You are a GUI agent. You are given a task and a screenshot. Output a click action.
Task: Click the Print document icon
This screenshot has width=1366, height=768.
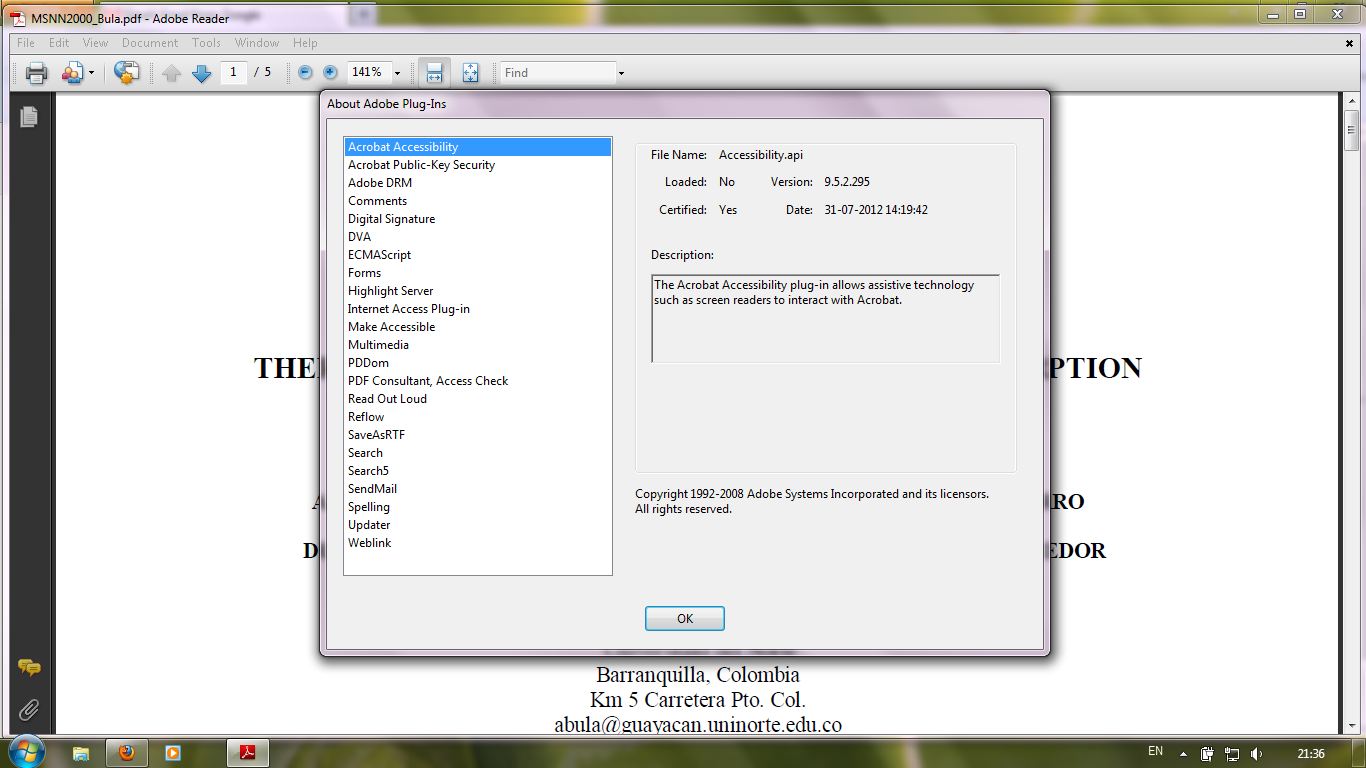pyautogui.click(x=37, y=72)
